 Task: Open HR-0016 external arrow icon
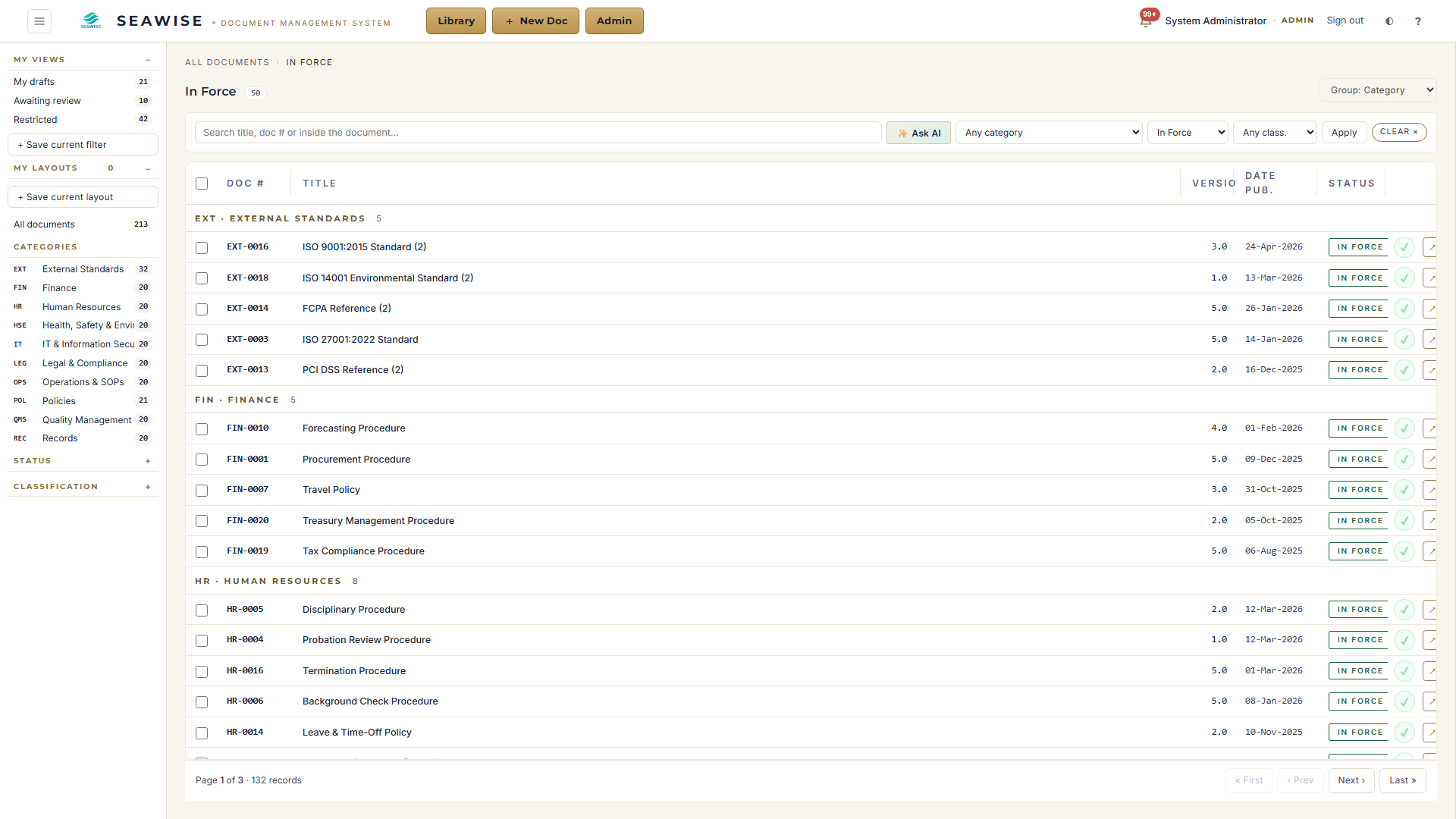pos(1430,671)
